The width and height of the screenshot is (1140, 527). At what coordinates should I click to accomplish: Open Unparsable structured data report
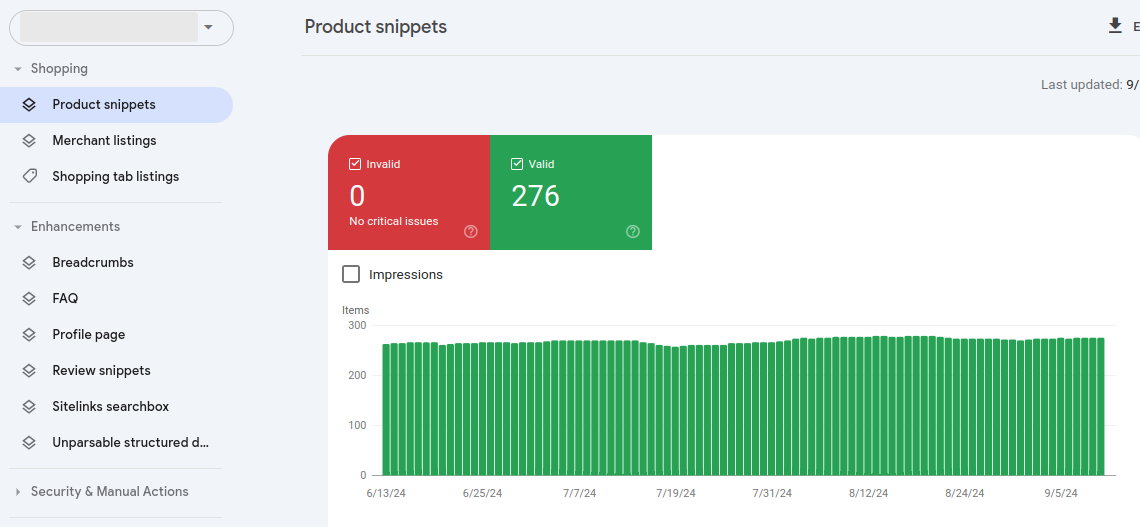130,443
